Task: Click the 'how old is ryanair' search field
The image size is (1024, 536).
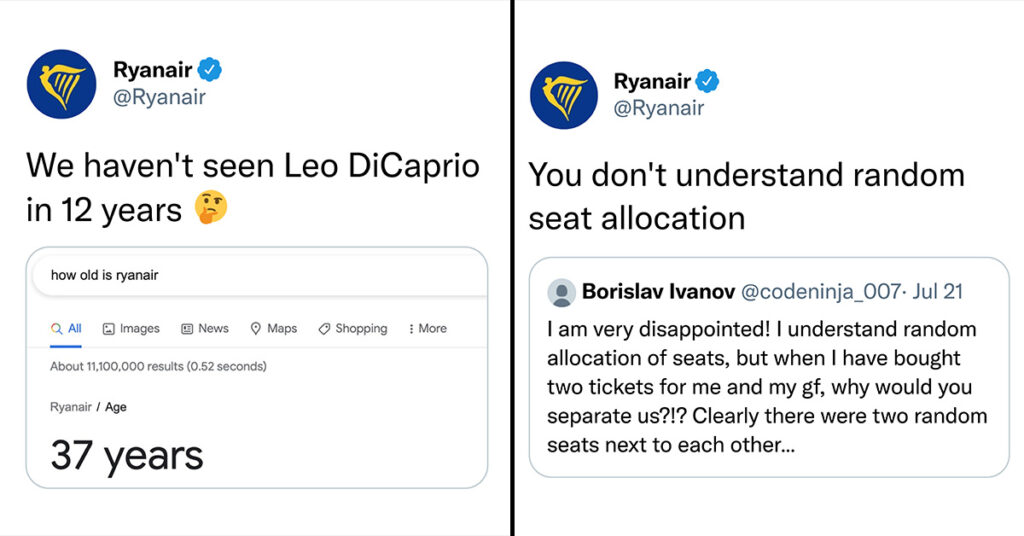Action: click(x=260, y=275)
